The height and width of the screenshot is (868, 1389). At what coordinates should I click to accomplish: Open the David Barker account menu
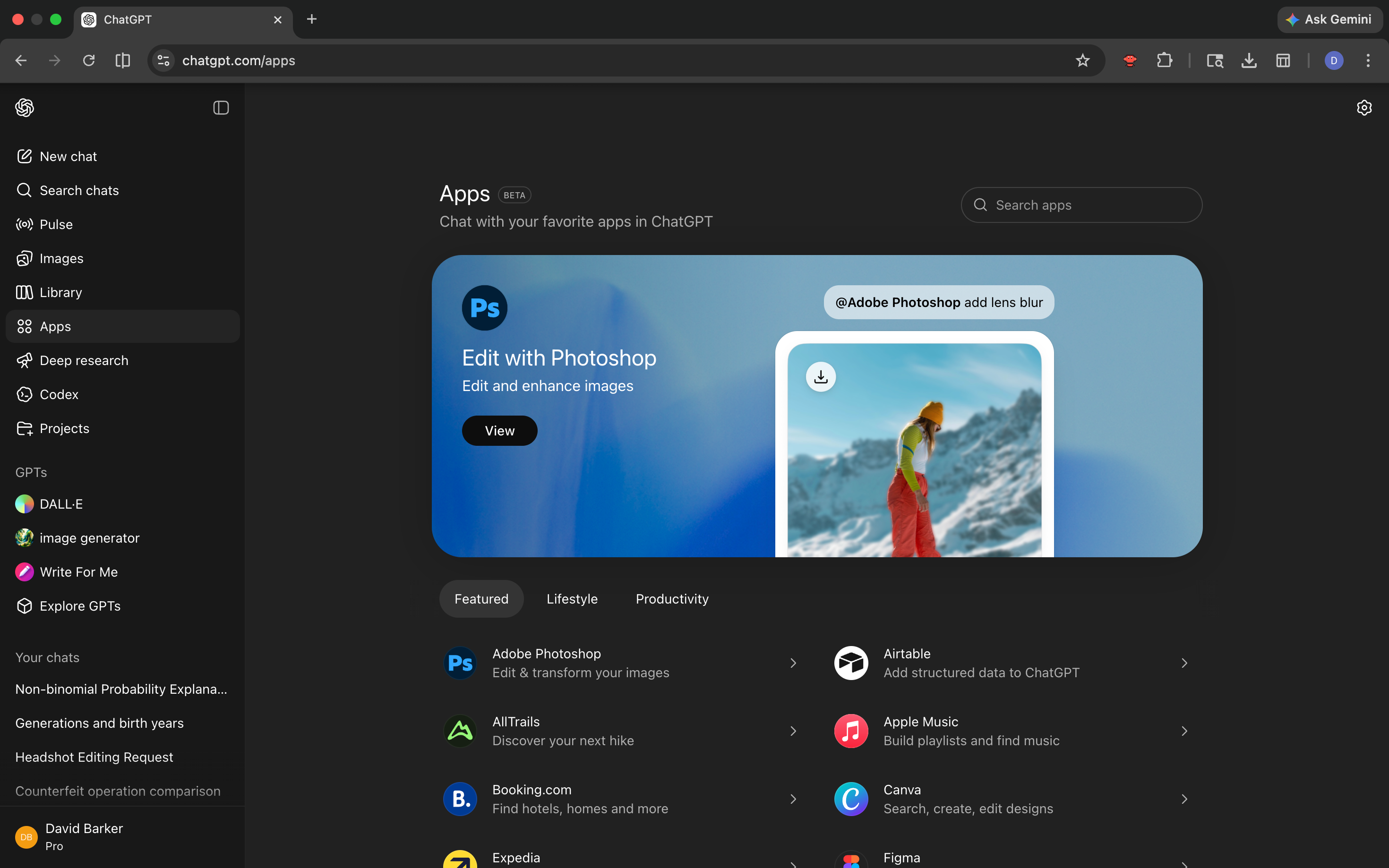point(122,837)
